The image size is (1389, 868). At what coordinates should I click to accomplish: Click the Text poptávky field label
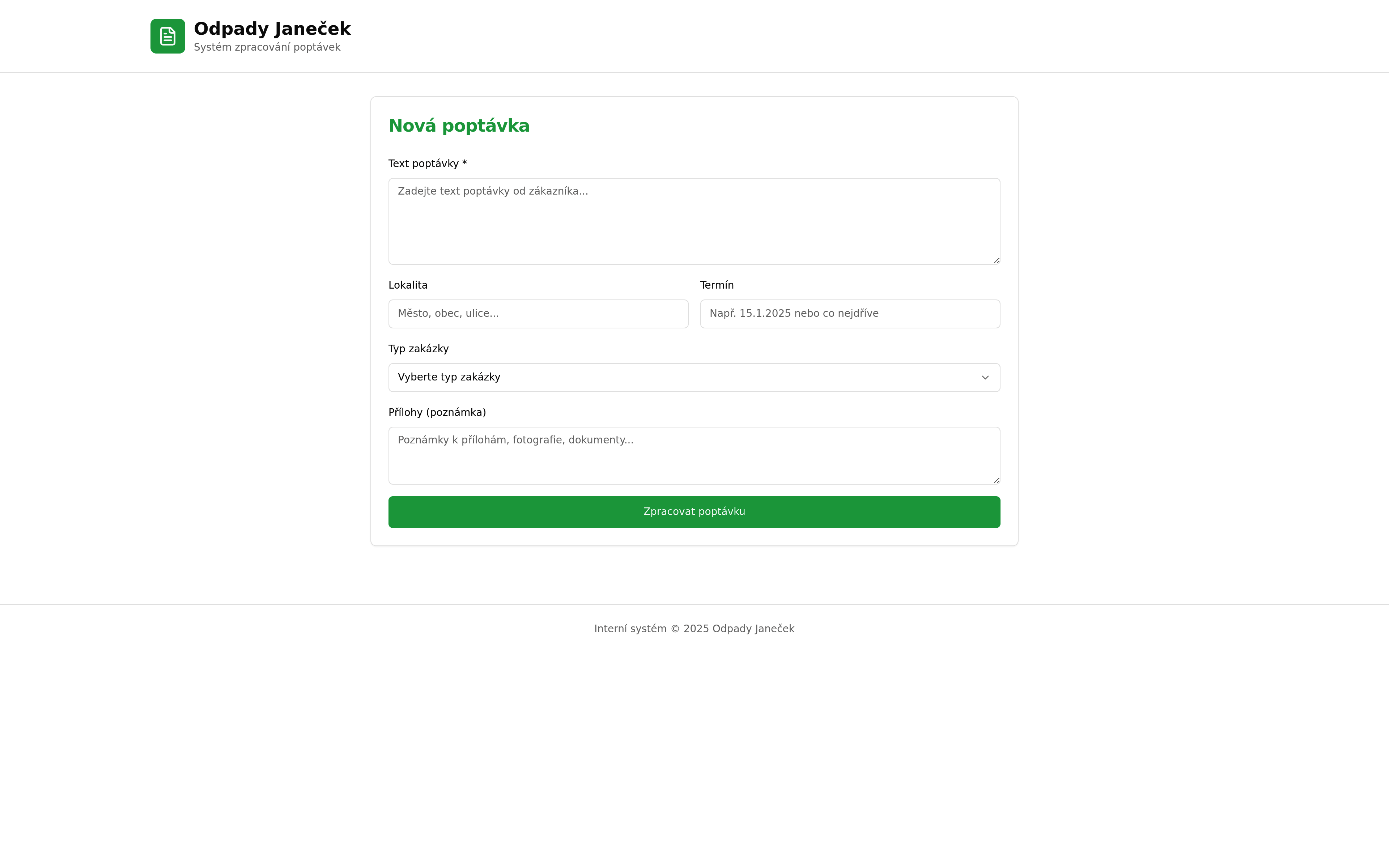pos(423,163)
